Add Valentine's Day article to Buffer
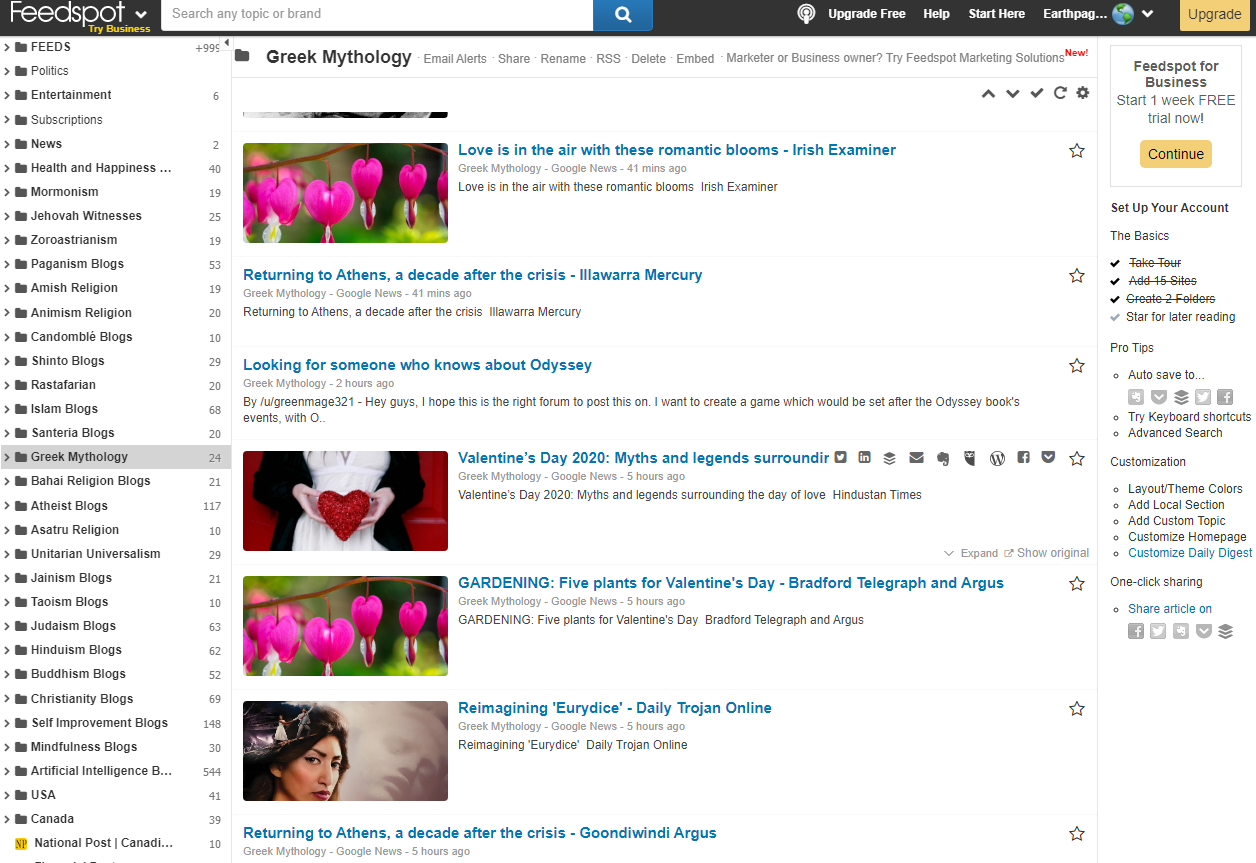Viewport: 1256px width, 863px height. point(890,458)
